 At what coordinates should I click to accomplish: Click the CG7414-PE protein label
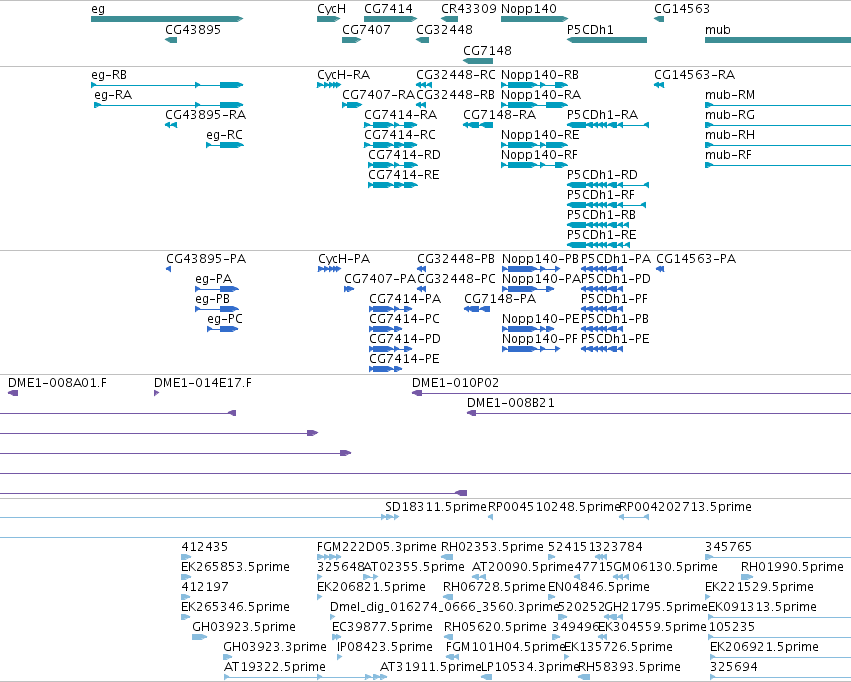[x=404, y=359]
